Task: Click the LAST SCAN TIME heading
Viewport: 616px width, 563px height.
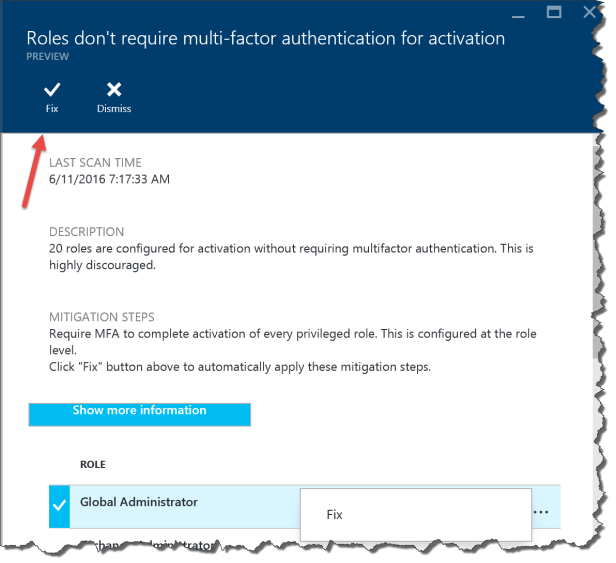Action: pos(95,162)
